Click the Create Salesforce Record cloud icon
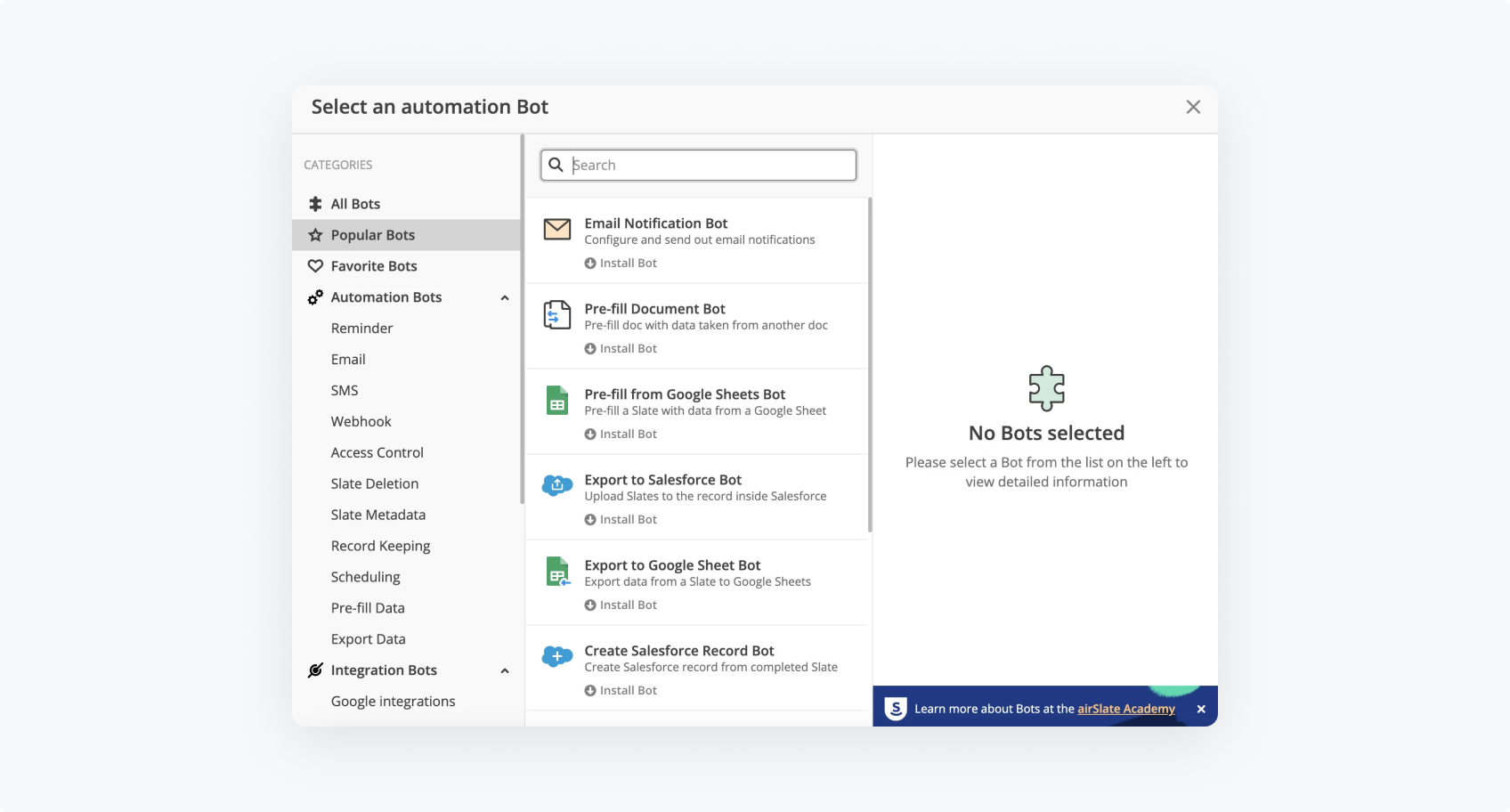Viewport: 1510px width, 812px height. point(557,657)
